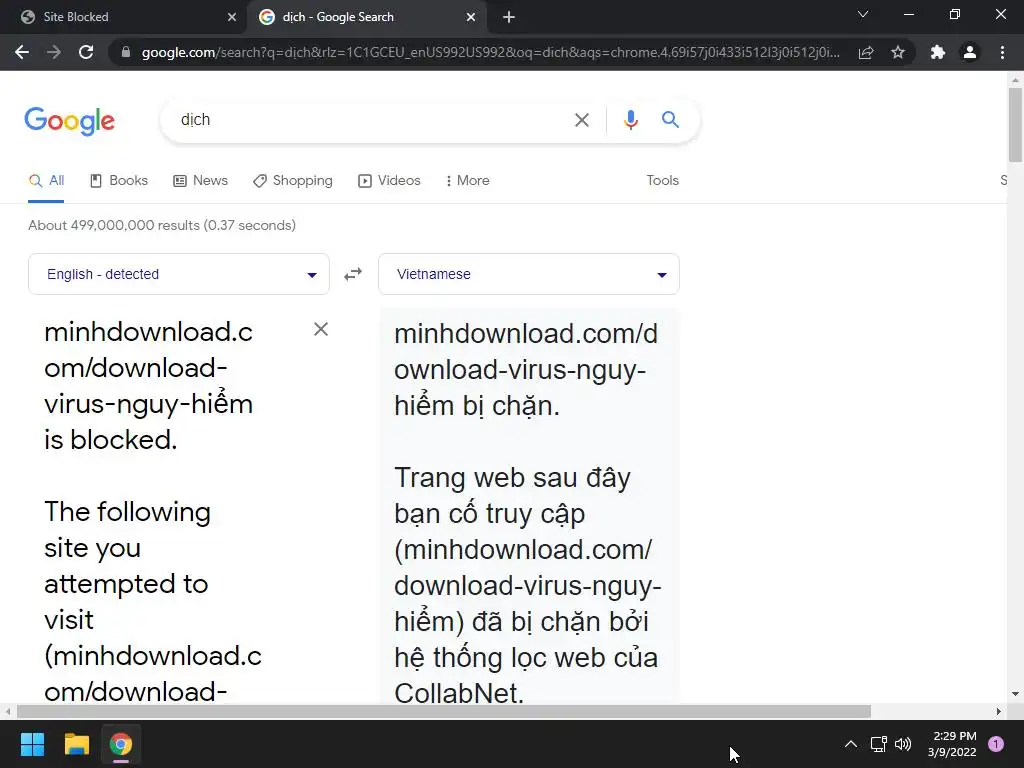Switch to News search results
Image resolution: width=1024 pixels, height=768 pixels.
pos(200,181)
